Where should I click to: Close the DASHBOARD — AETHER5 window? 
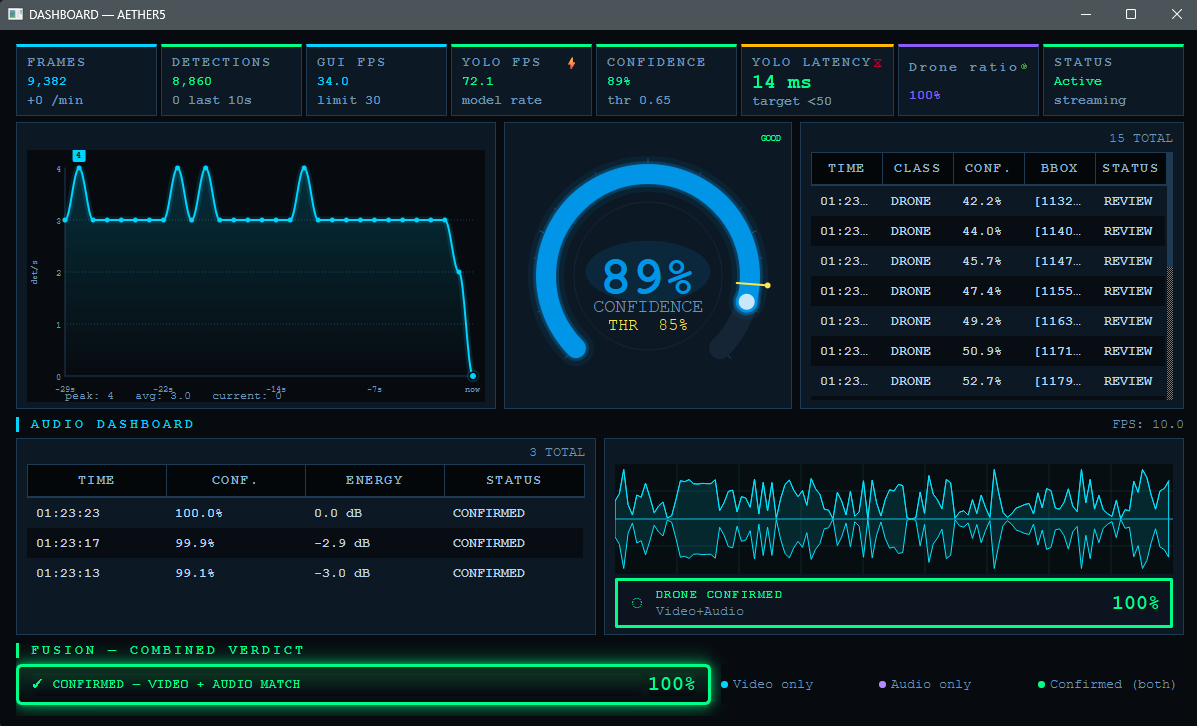[1176, 15]
